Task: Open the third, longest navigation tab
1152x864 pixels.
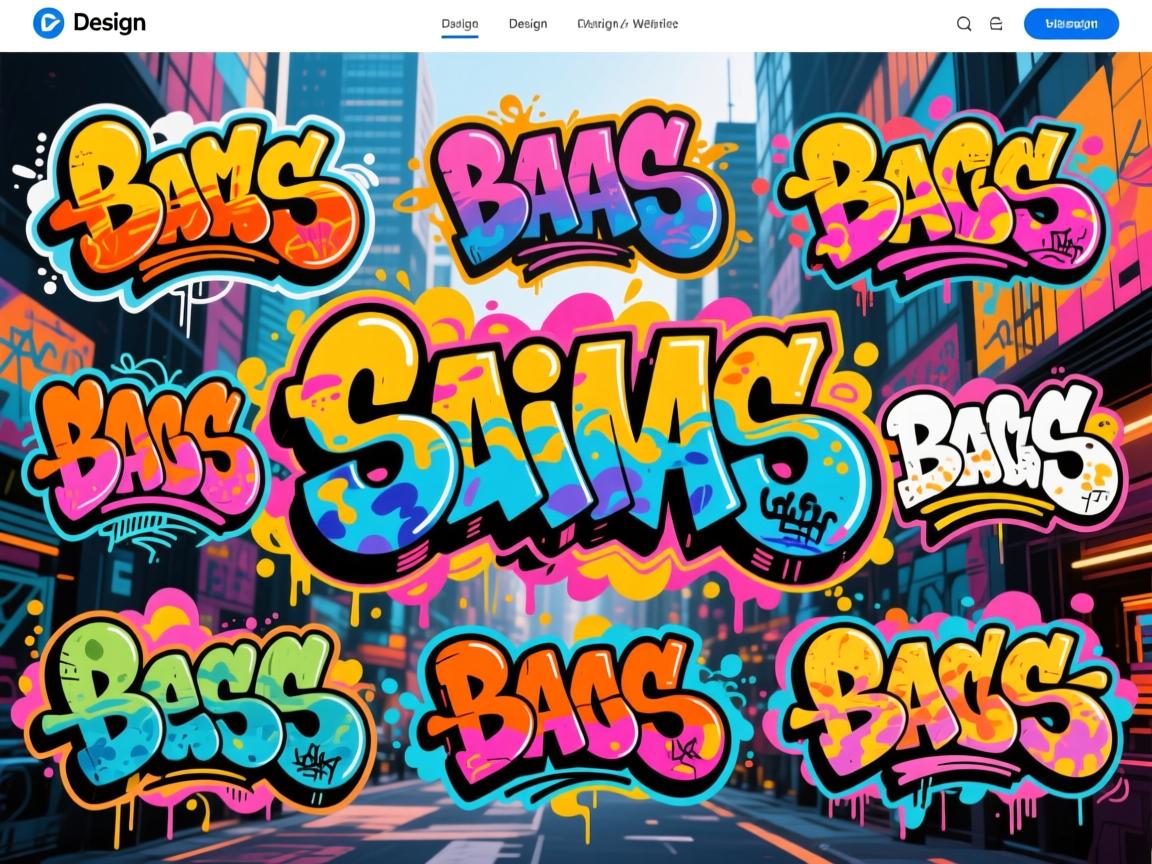Action: tap(627, 24)
